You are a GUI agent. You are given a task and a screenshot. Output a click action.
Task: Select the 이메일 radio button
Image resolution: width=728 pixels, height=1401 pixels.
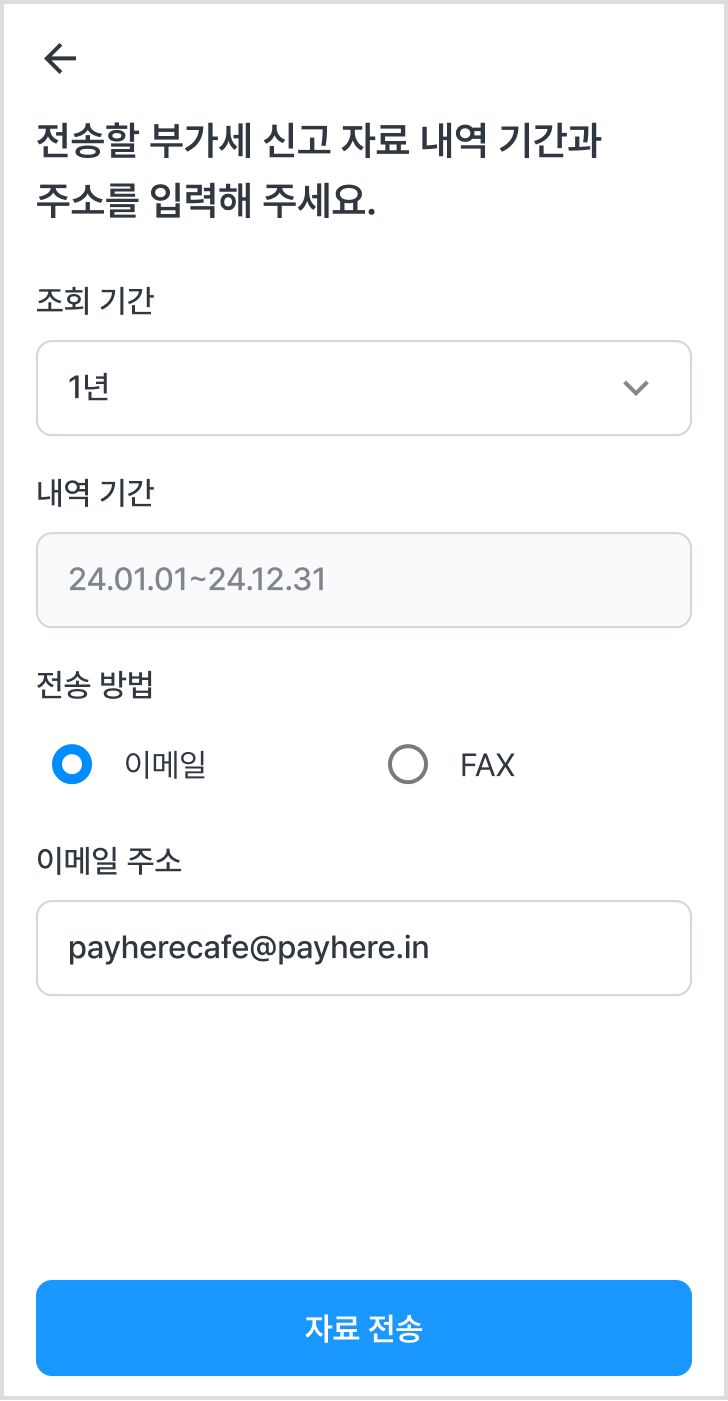[x=72, y=765]
